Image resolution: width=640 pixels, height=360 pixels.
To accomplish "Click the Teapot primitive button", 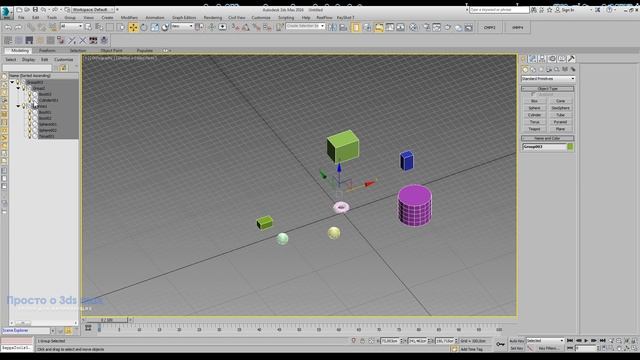I will 534,129.
